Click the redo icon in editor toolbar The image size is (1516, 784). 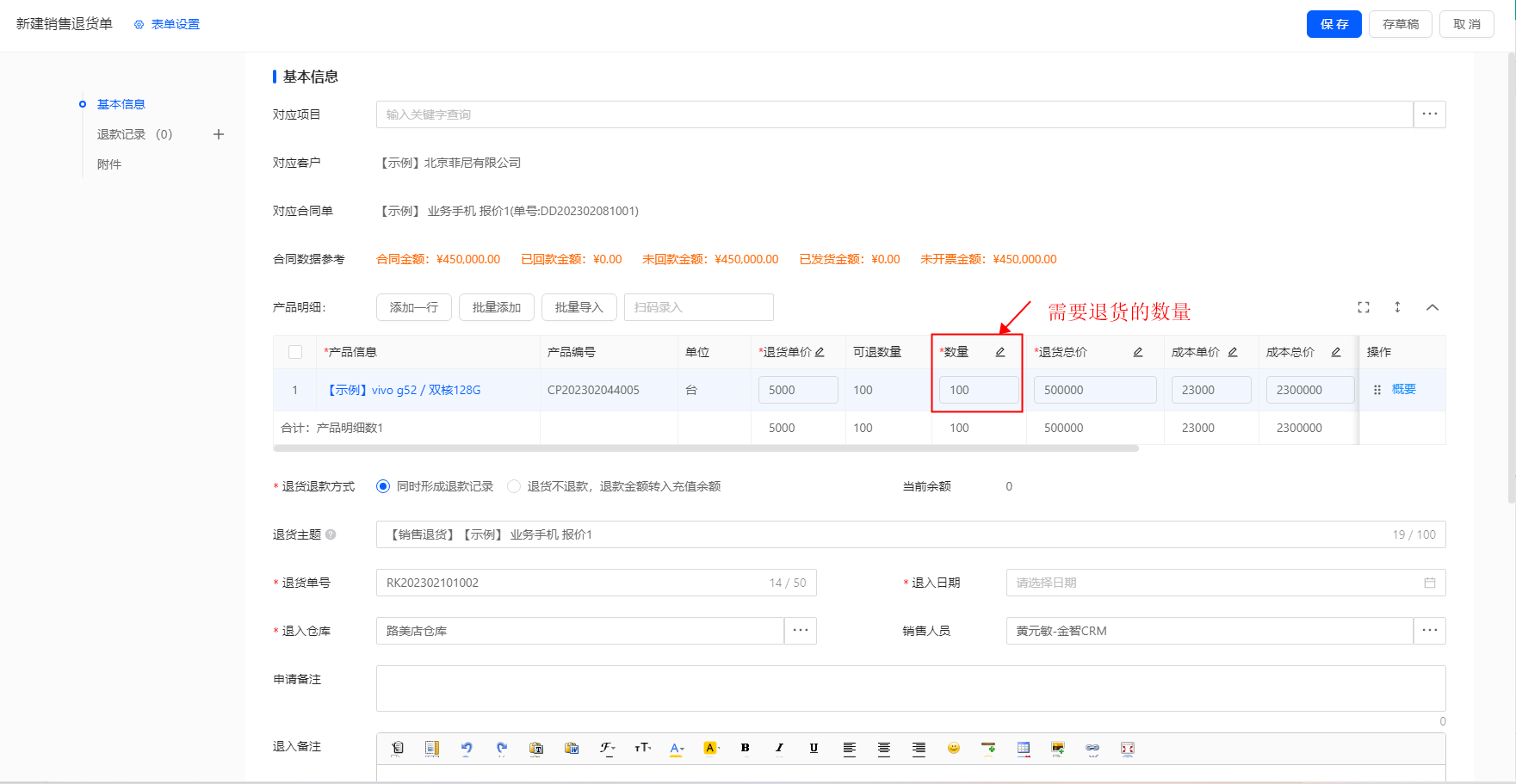coord(502,748)
